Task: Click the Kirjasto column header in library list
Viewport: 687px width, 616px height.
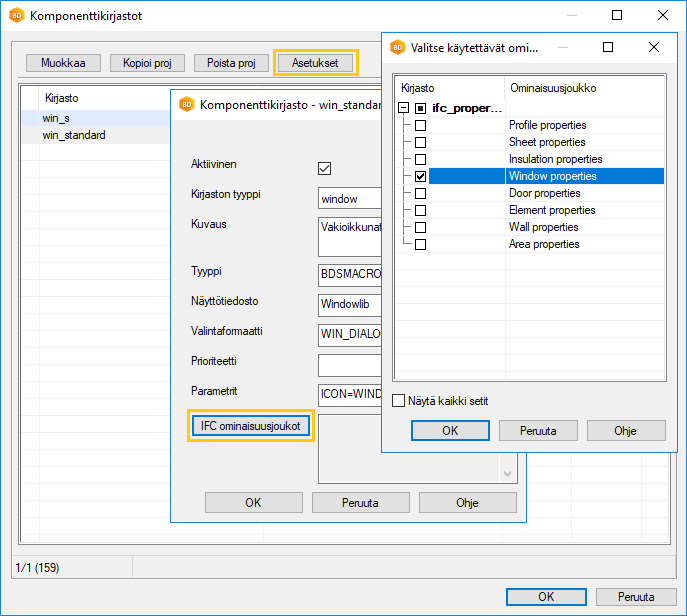Action: coord(62,99)
